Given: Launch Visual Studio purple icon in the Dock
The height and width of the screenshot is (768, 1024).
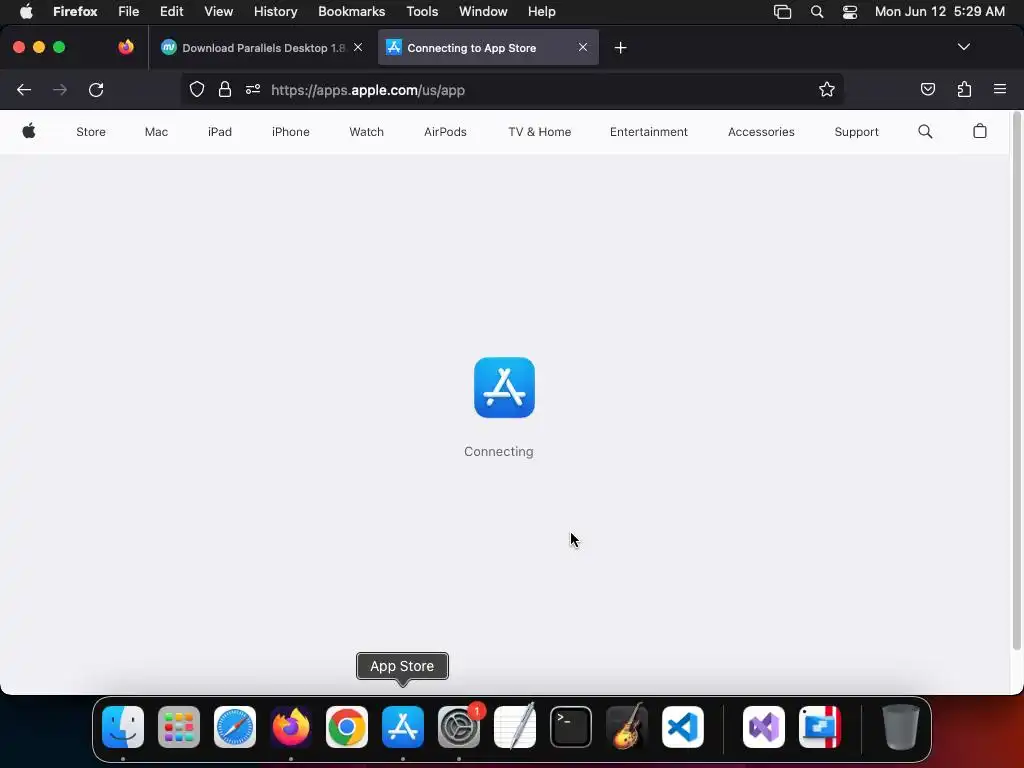Looking at the screenshot, I should click(x=763, y=727).
